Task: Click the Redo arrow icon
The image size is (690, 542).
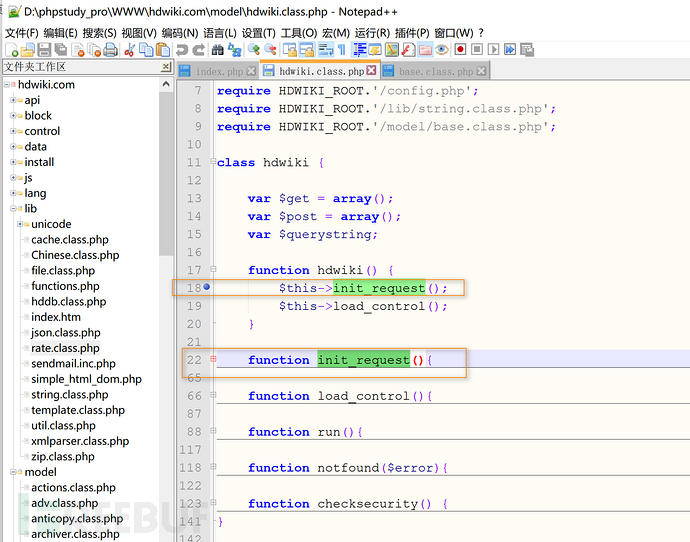Action: 199,50
